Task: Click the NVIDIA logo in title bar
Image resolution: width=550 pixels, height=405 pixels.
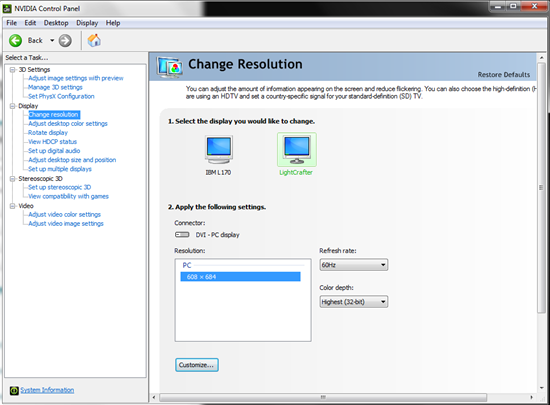Action: point(7,8)
